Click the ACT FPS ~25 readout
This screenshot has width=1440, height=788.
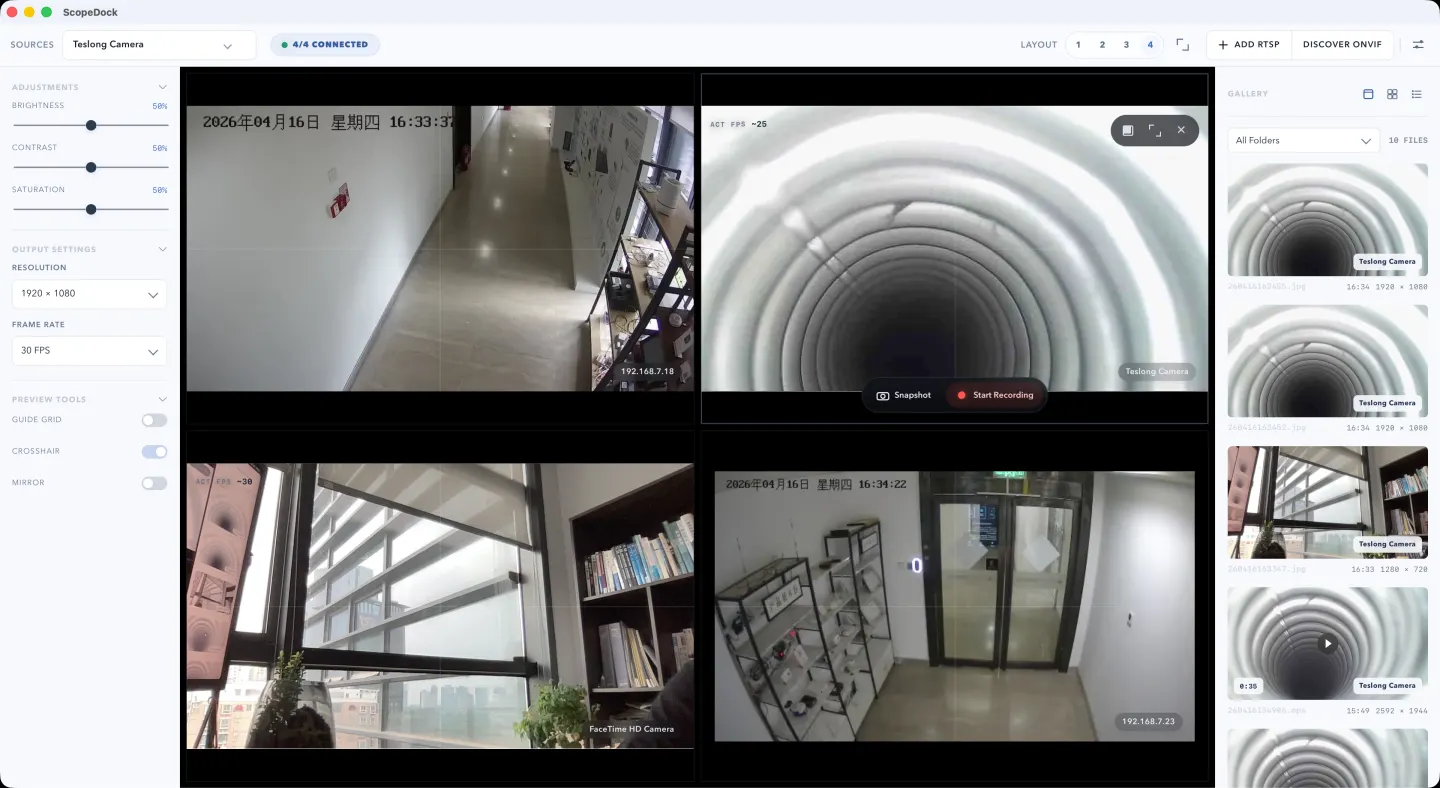(x=738, y=124)
